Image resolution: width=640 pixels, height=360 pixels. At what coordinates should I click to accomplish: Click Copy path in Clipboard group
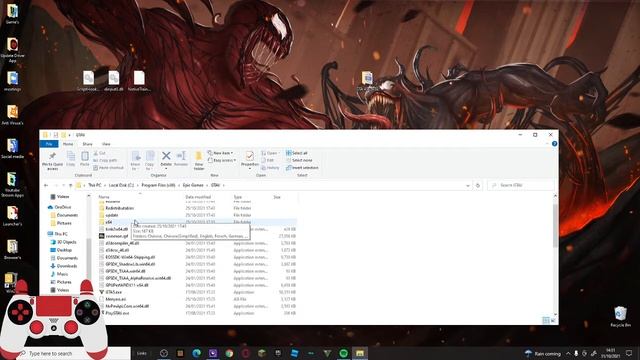[105, 160]
